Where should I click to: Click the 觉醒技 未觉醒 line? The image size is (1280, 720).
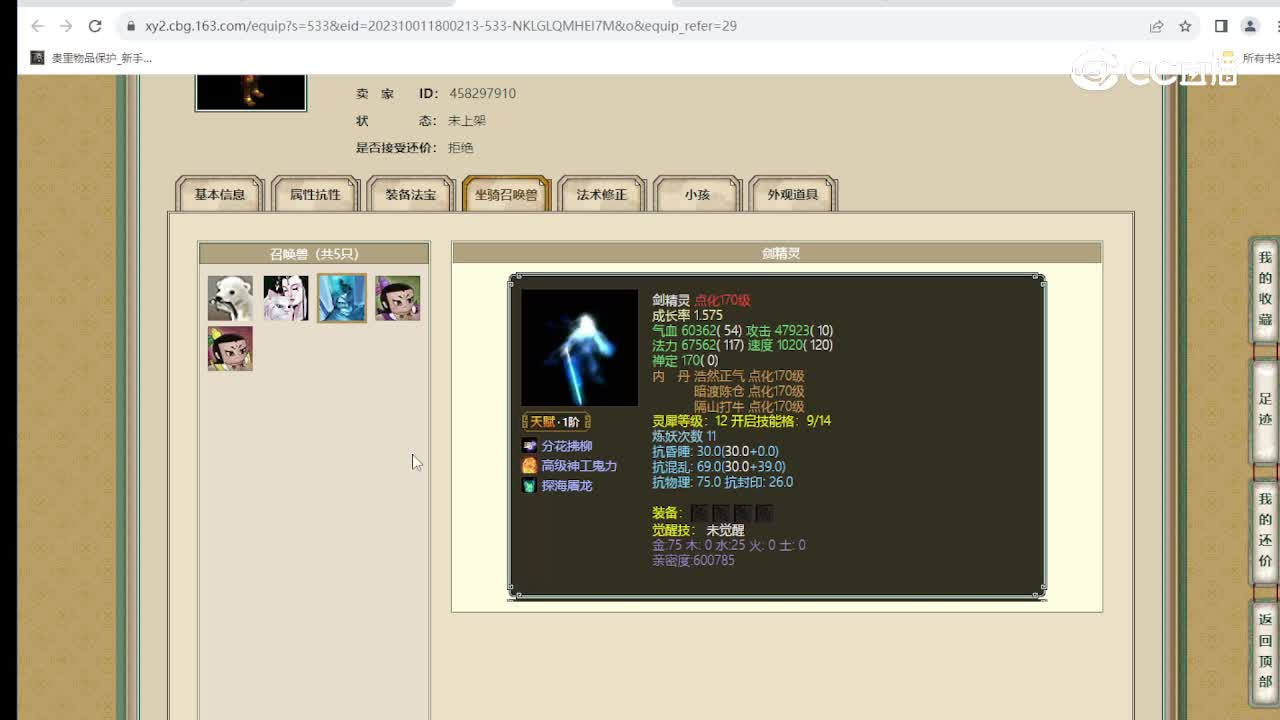click(698, 530)
